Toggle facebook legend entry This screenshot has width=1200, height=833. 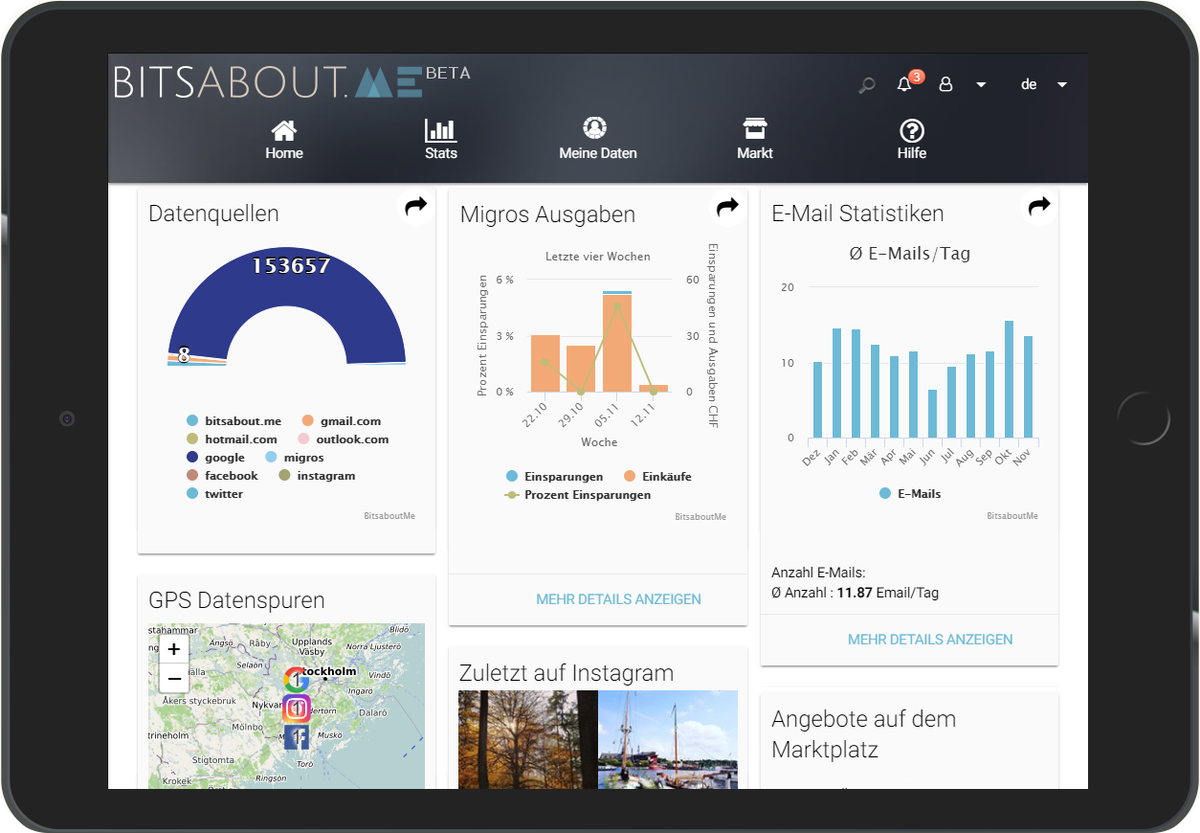click(x=222, y=476)
